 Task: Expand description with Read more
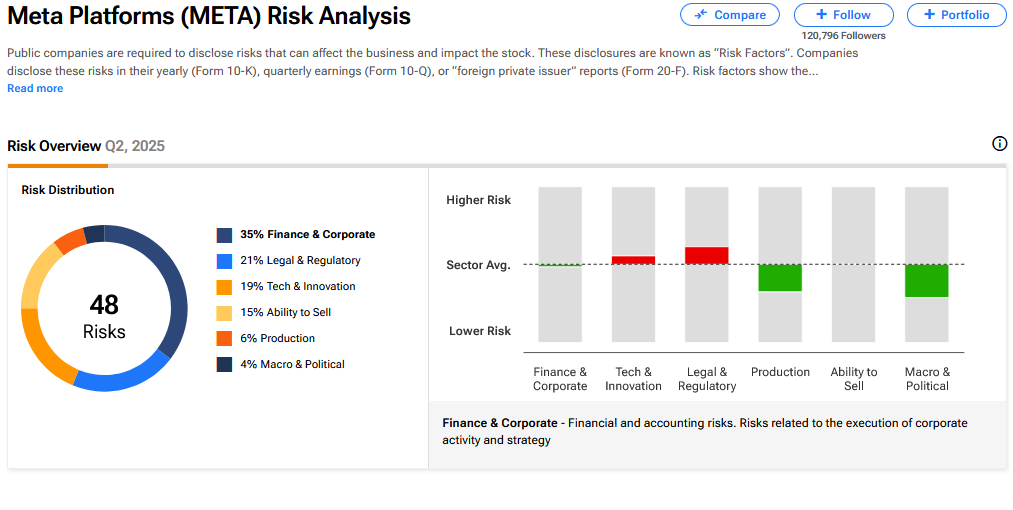[35, 88]
